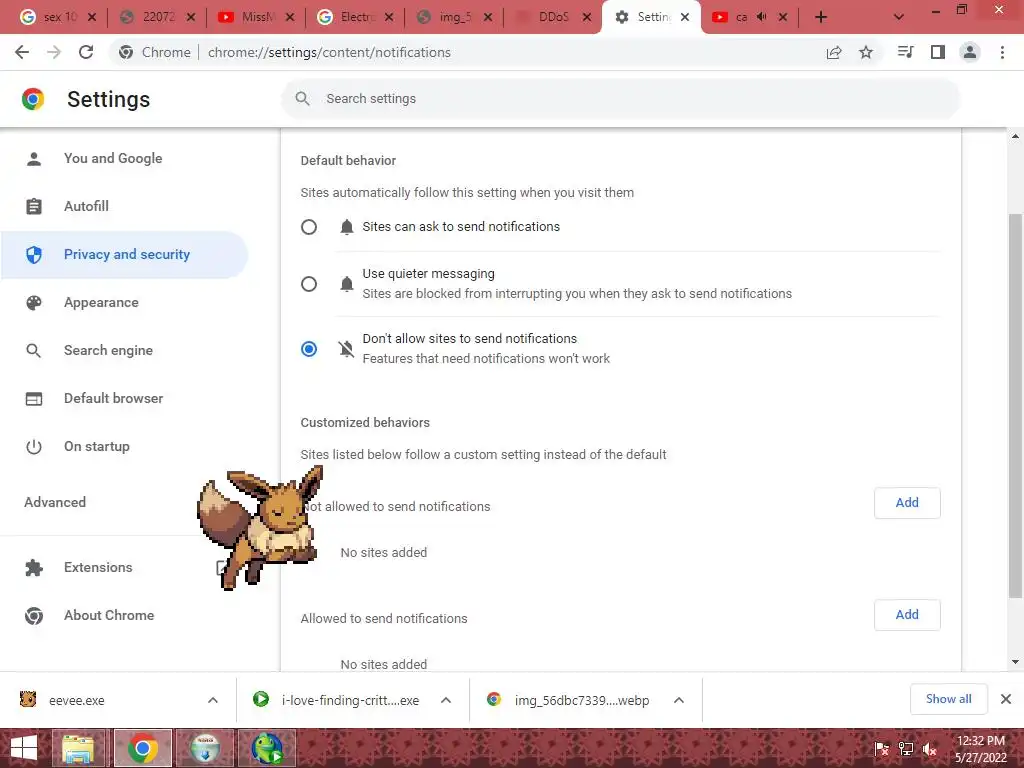Click the Autofill clipboard icon
The width and height of the screenshot is (1024, 768).
(x=34, y=206)
